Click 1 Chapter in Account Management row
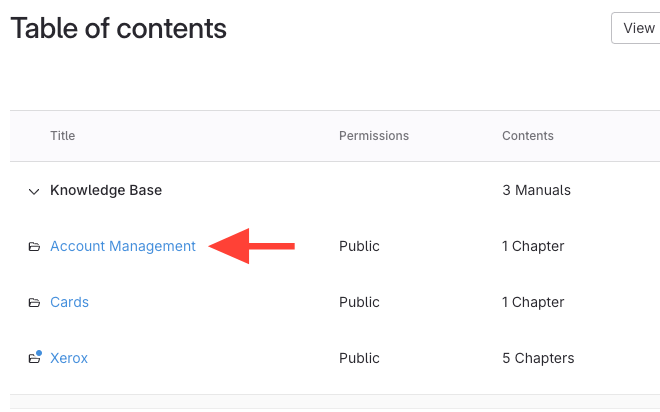Screen dimensions: 660x412 (x=533, y=246)
